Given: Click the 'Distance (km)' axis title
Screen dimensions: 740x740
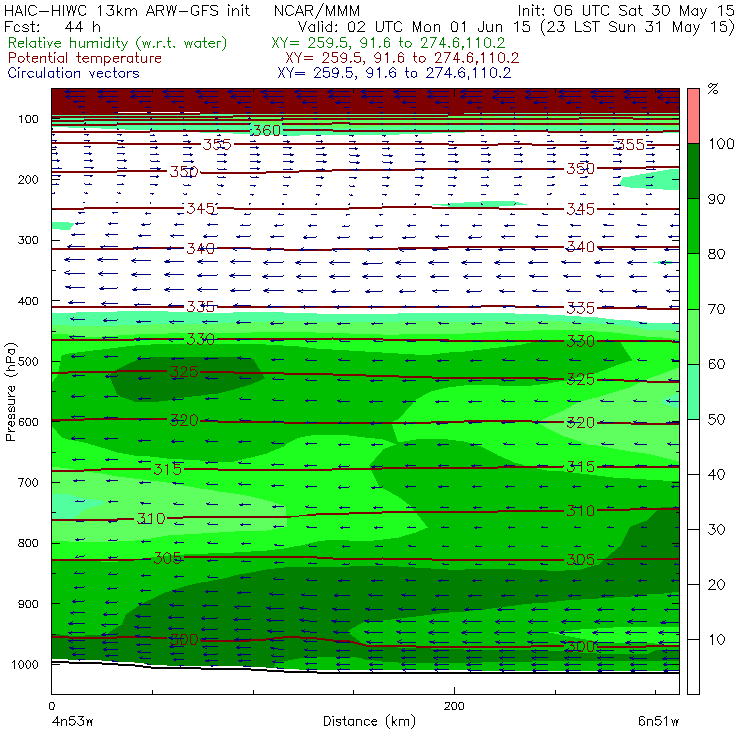Looking at the screenshot, I should [x=370, y=721].
